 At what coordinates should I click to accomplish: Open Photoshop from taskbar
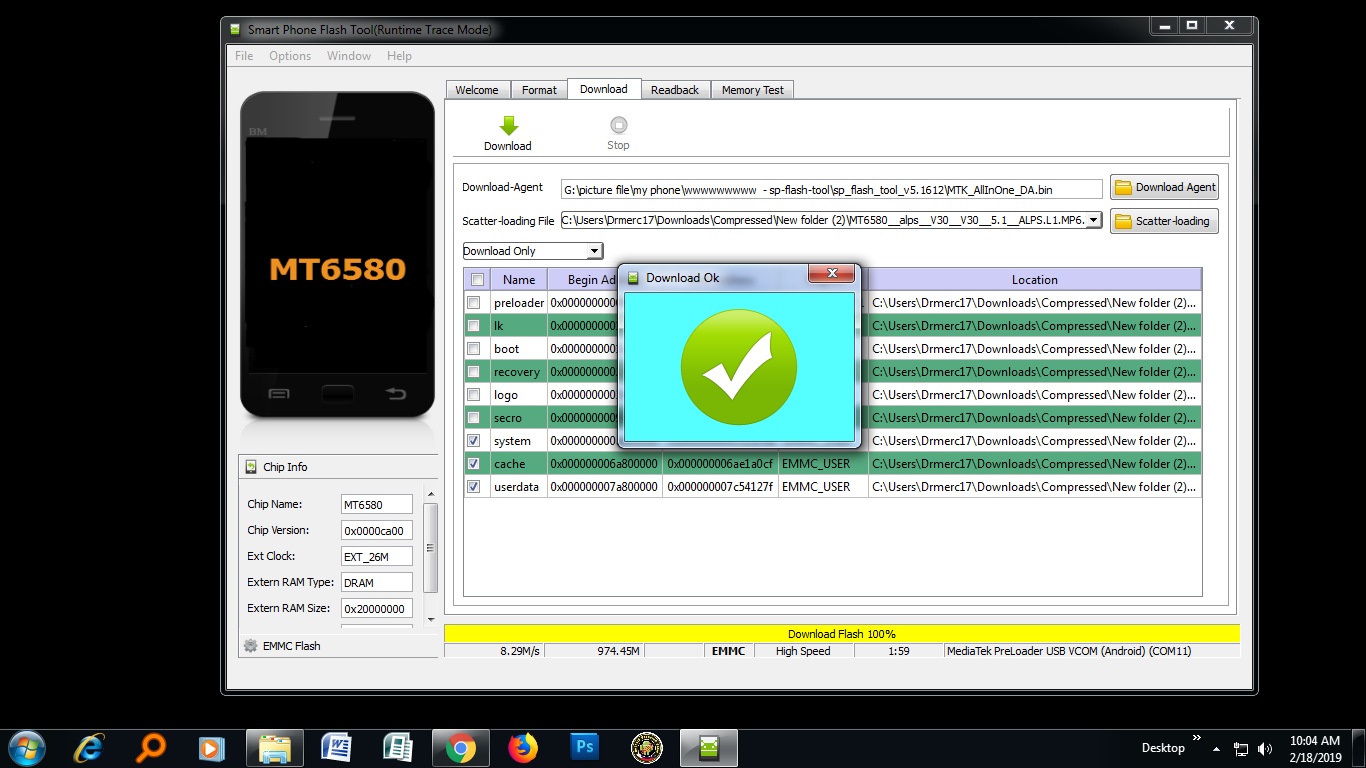[584, 747]
